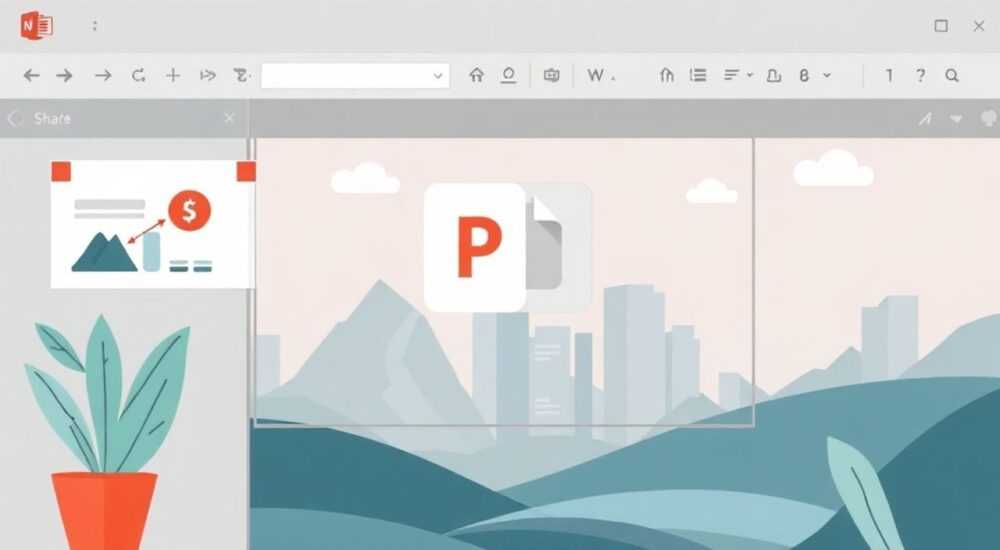Click the double-chevron skip icon after the plus
Viewport: 1000px width, 550px height.
(x=208, y=76)
